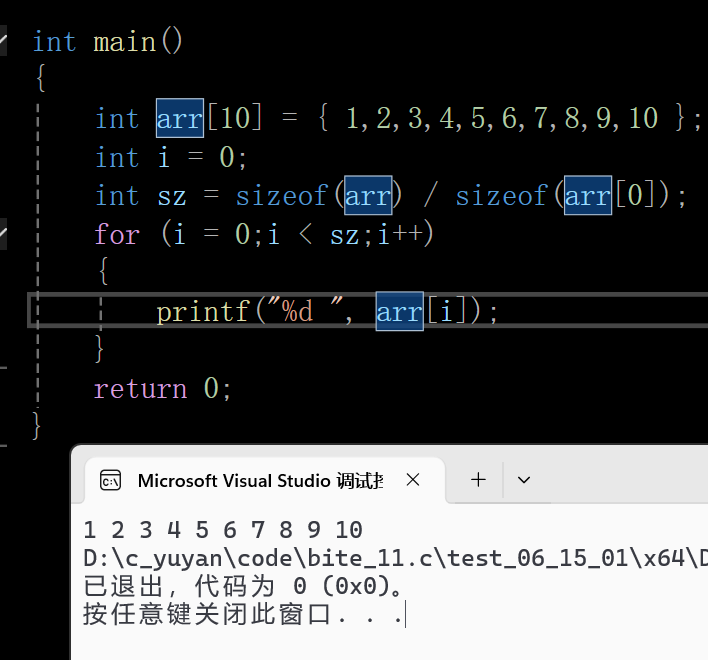708x660 pixels.
Task: Open the console tab dropdown chevron
Action: [x=524, y=480]
